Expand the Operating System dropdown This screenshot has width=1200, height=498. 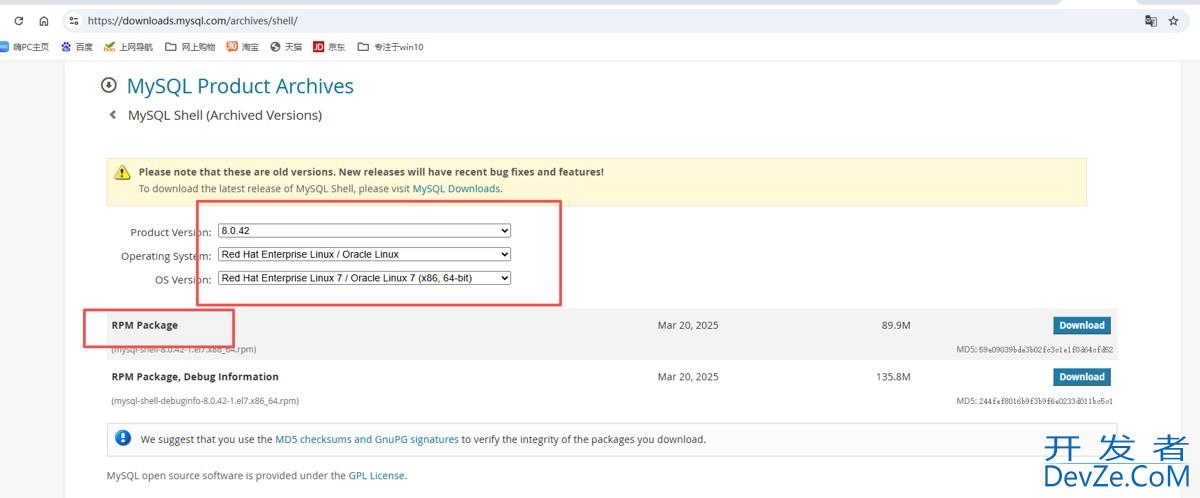click(364, 254)
